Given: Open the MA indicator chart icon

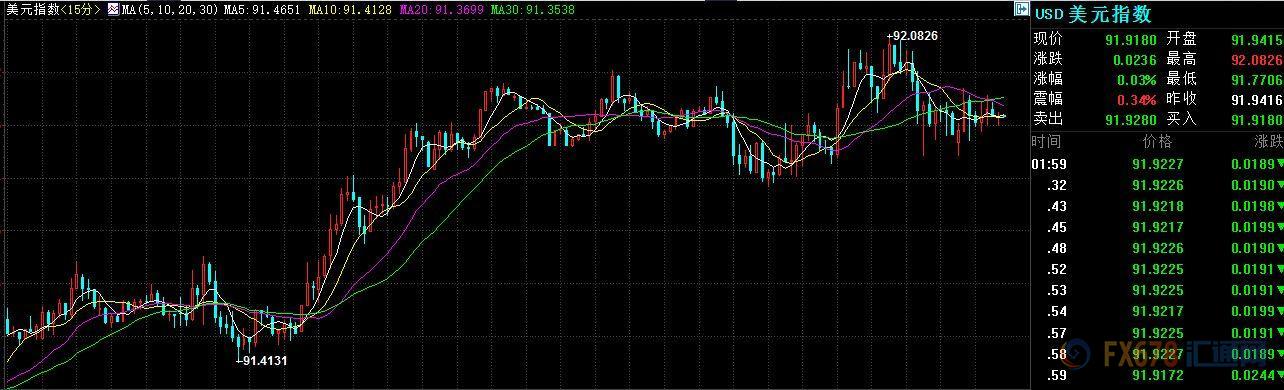Looking at the screenshot, I should coord(112,10).
